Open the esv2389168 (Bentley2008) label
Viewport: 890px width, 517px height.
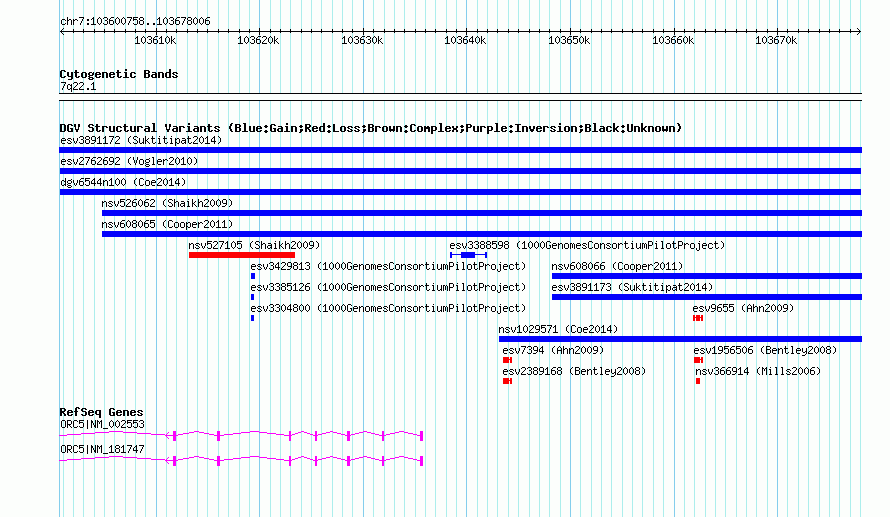click(x=574, y=371)
